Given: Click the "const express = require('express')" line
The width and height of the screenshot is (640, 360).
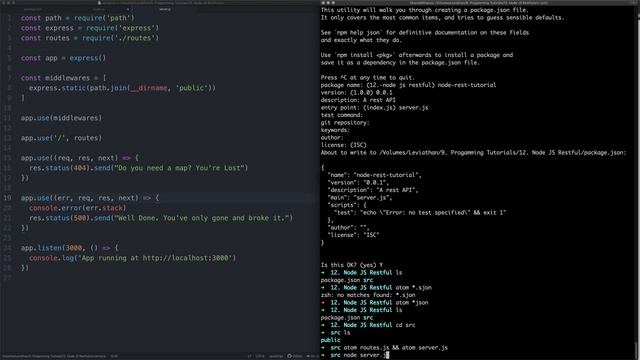Looking at the screenshot, I should (x=90, y=28).
